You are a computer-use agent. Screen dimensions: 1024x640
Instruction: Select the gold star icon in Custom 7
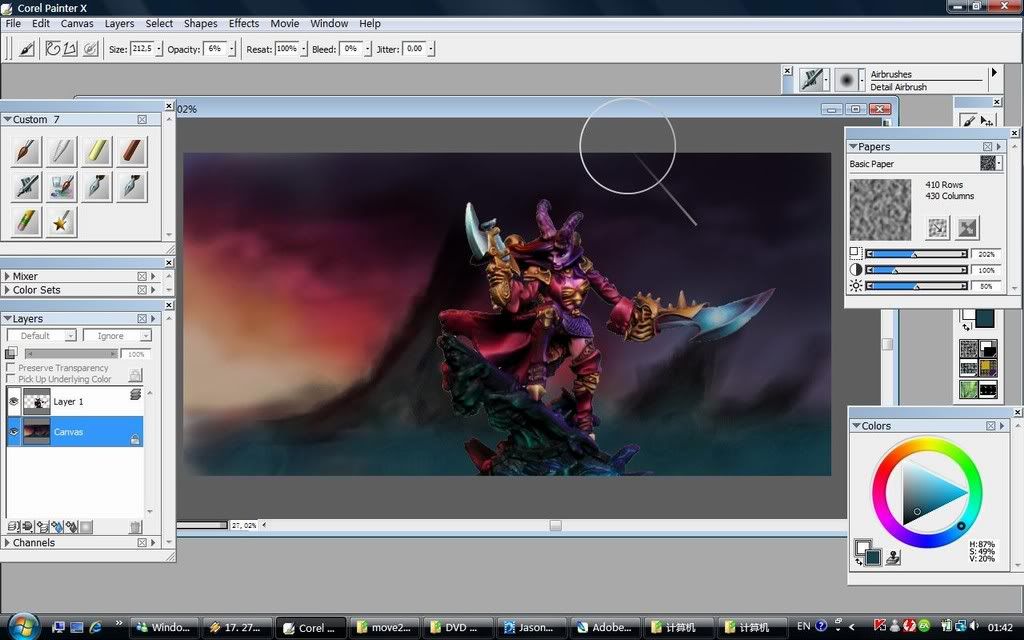point(61,222)
